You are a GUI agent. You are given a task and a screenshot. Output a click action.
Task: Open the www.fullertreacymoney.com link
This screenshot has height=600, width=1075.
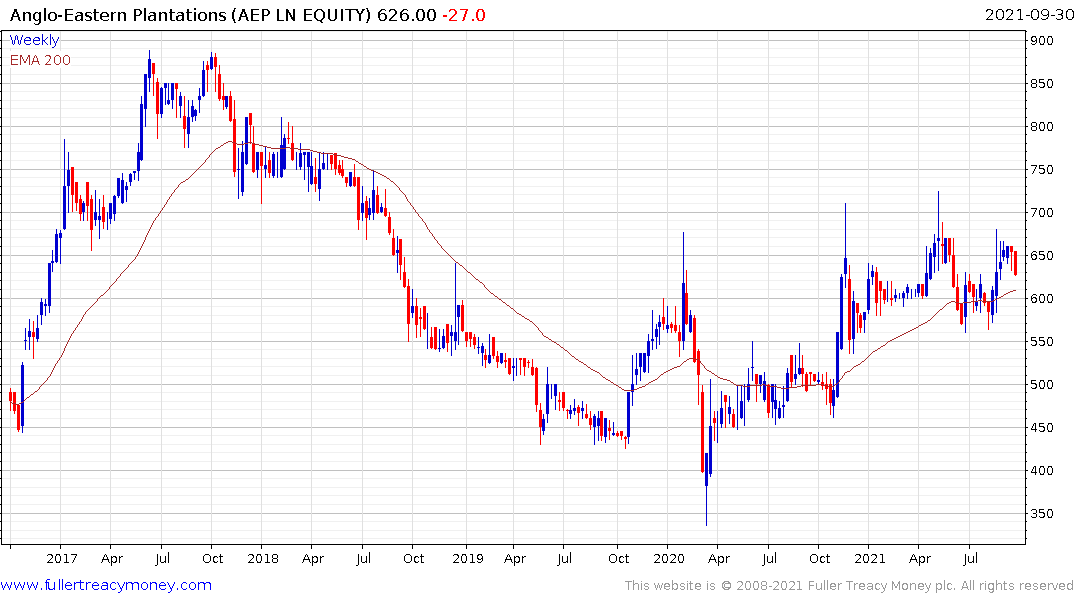[106, 585]
